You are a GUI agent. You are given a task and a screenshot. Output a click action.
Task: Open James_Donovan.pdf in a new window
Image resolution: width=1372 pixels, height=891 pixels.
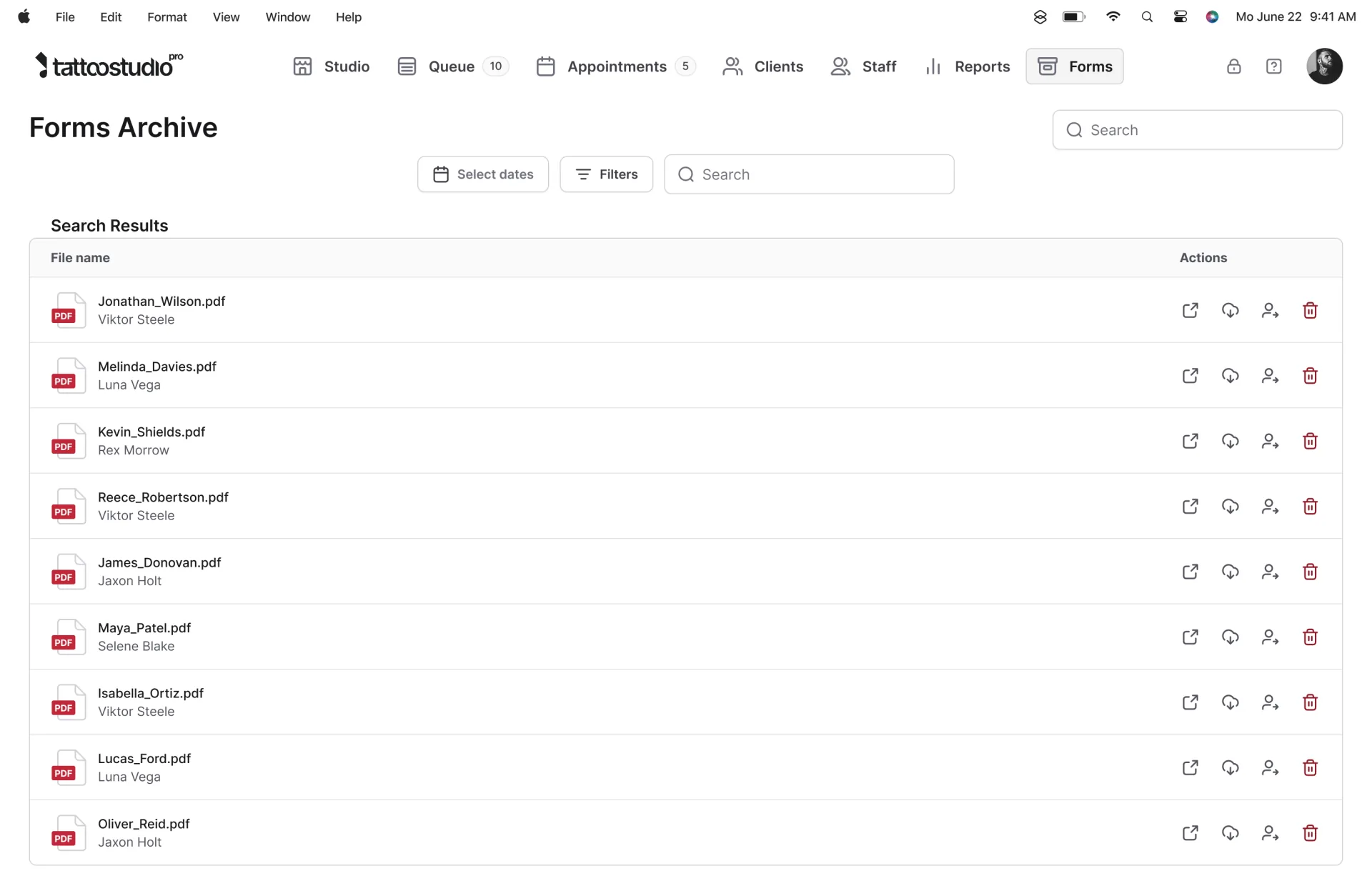coord(1190,572)
